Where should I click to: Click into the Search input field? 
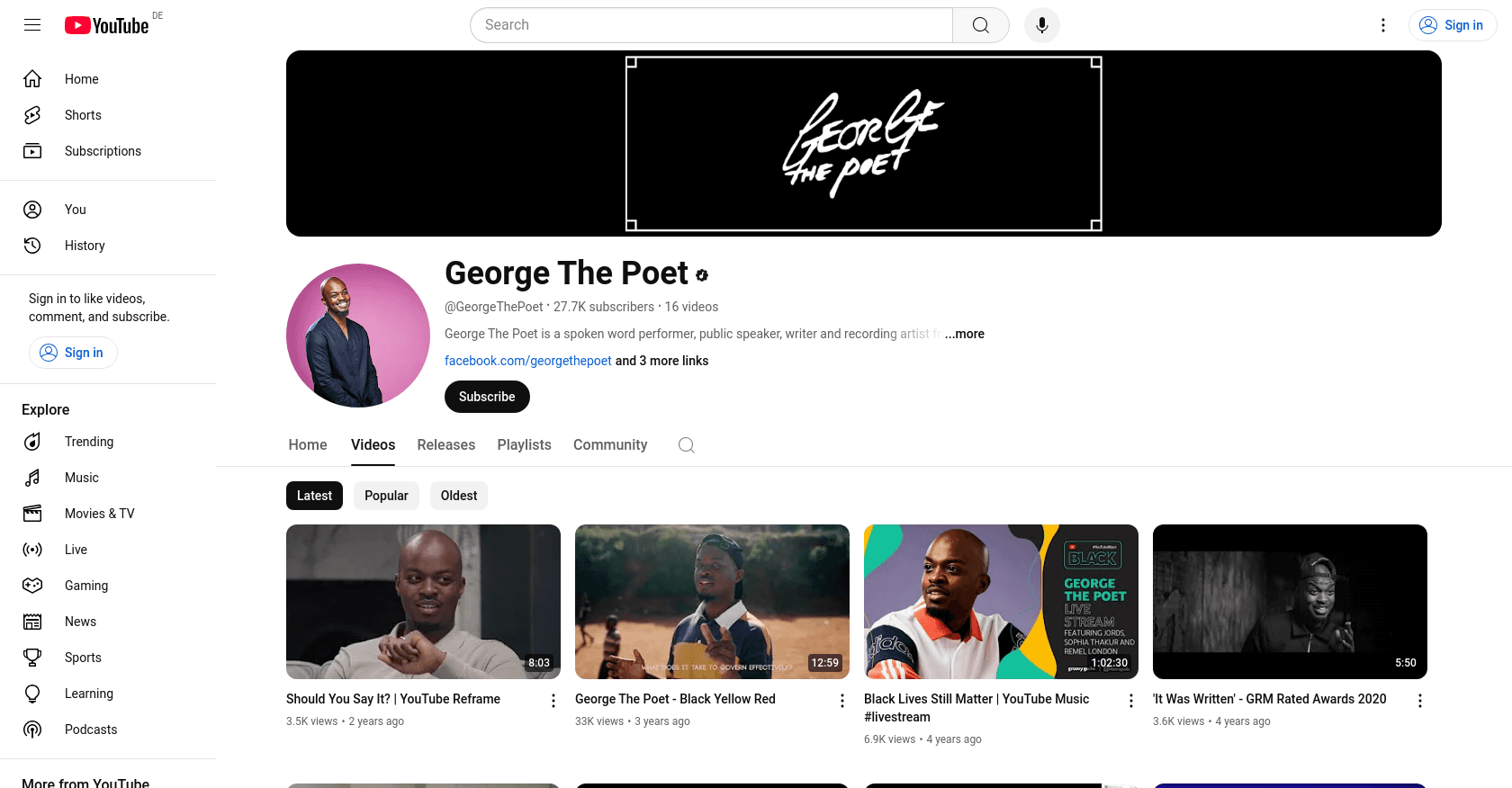tap(711, 25)
